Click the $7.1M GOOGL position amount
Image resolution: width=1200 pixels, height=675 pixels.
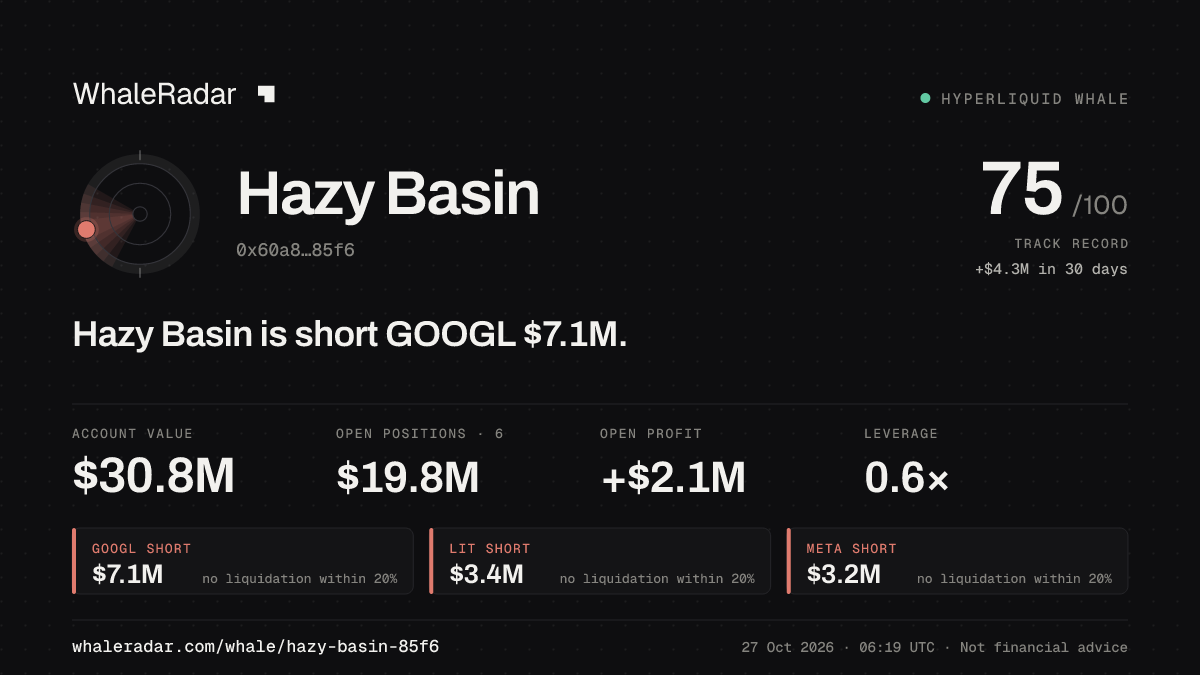click(x=128, y=574)
